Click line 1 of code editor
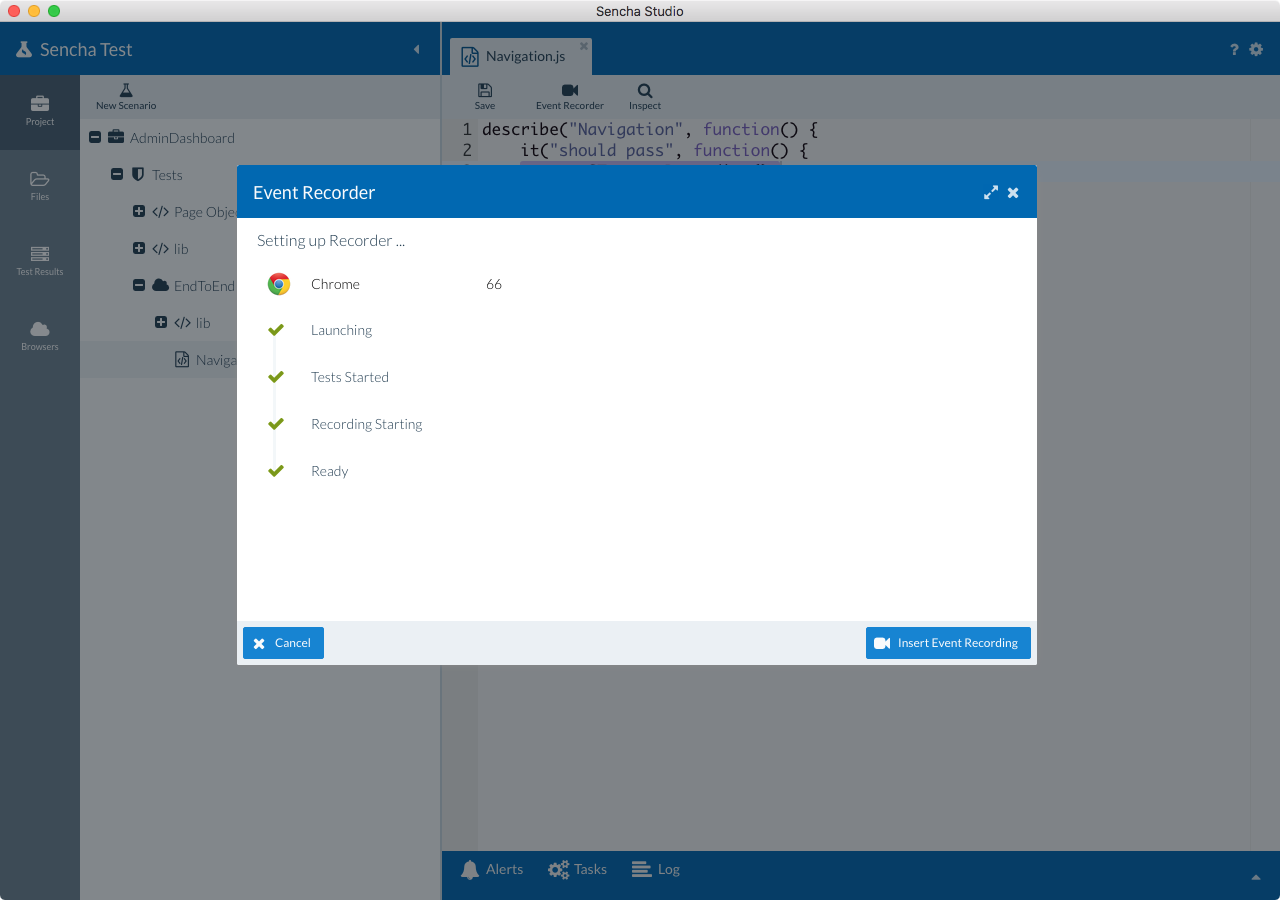 (650, 129)
